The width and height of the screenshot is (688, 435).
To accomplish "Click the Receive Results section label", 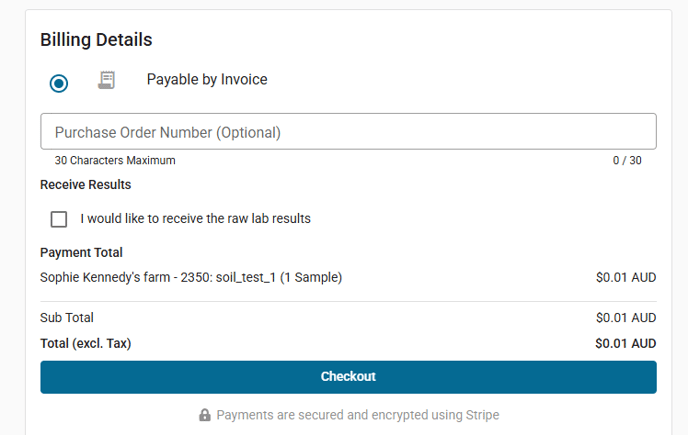I will coord(85,185).
